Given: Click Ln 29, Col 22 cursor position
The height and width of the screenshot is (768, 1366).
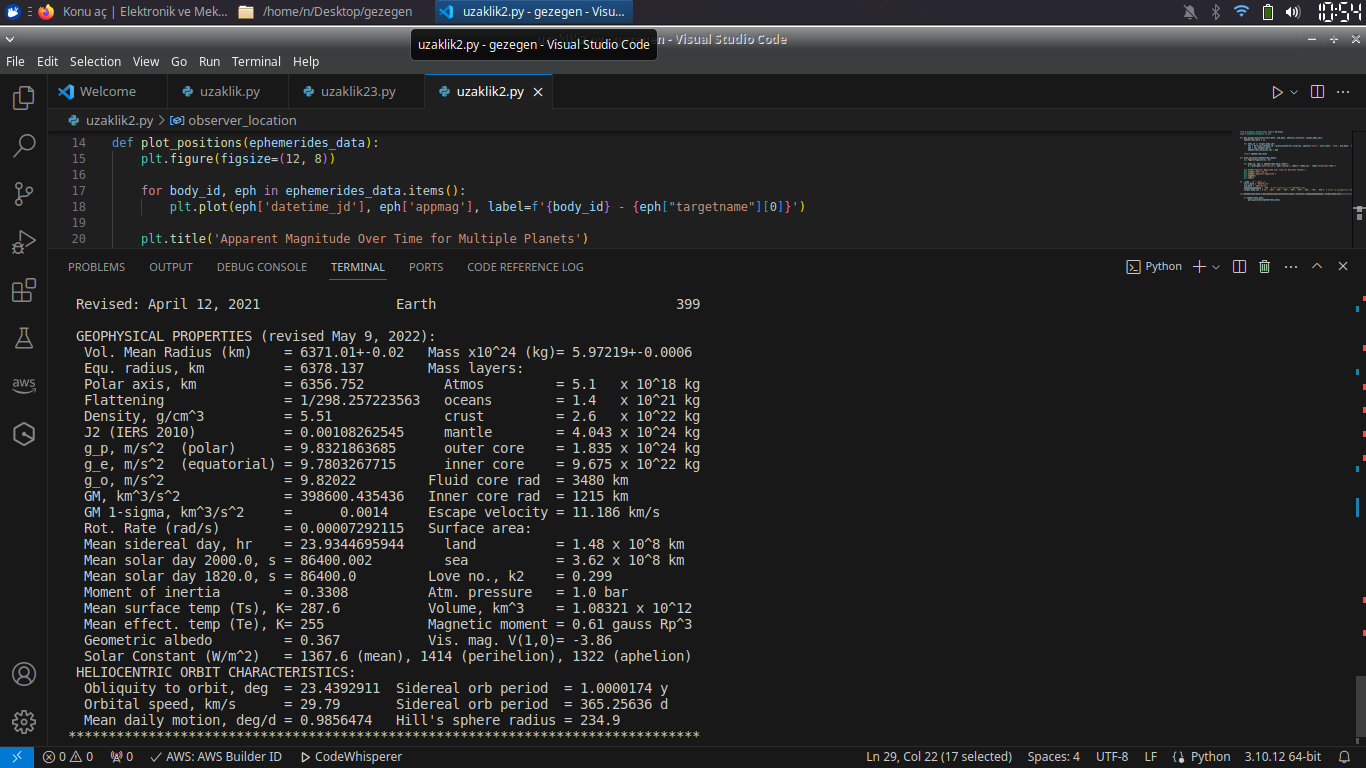Looking at the screenshot, I should 939,757.
